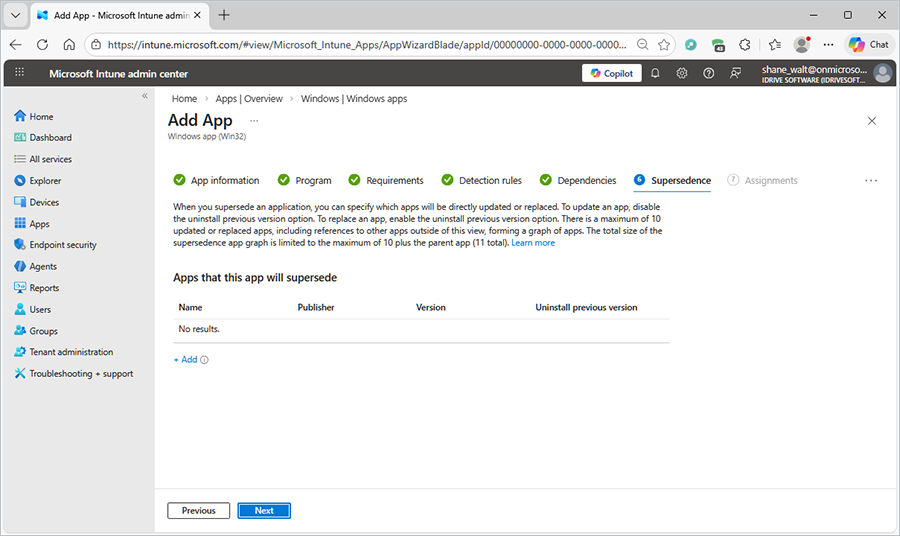The image size is (900, 536).
Task: Click the help question mark icon
Action: 709,73
